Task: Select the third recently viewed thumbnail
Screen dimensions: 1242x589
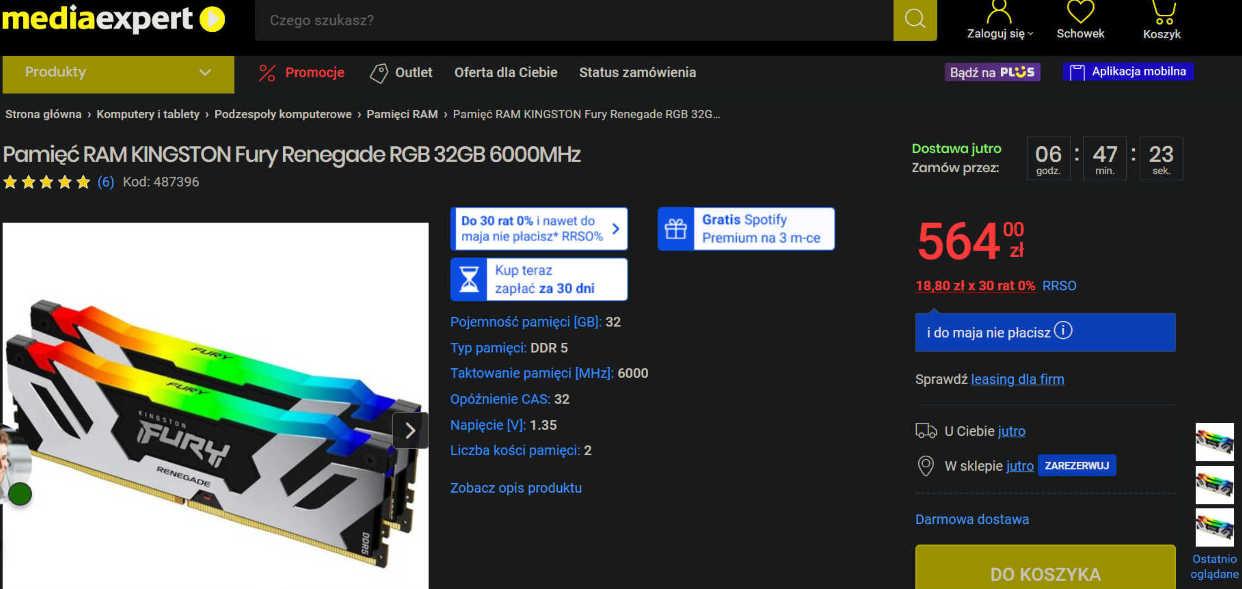Action: click(1215, 528)
